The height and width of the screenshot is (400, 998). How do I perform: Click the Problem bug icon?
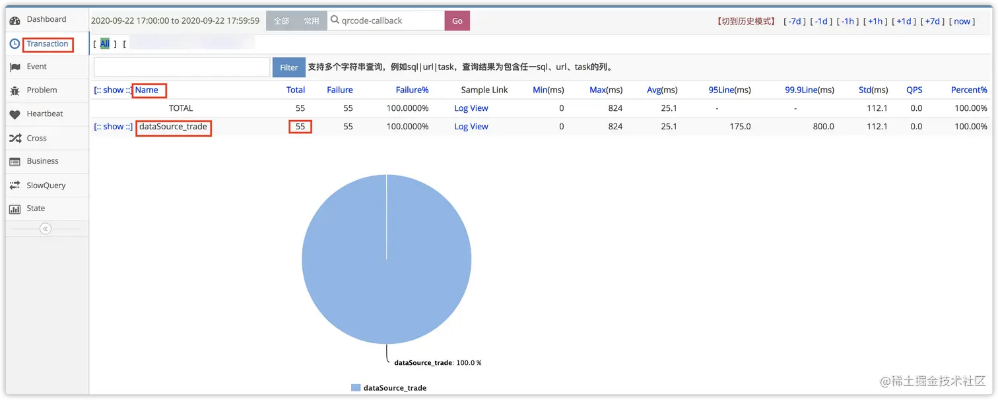(x=15, y=90)
